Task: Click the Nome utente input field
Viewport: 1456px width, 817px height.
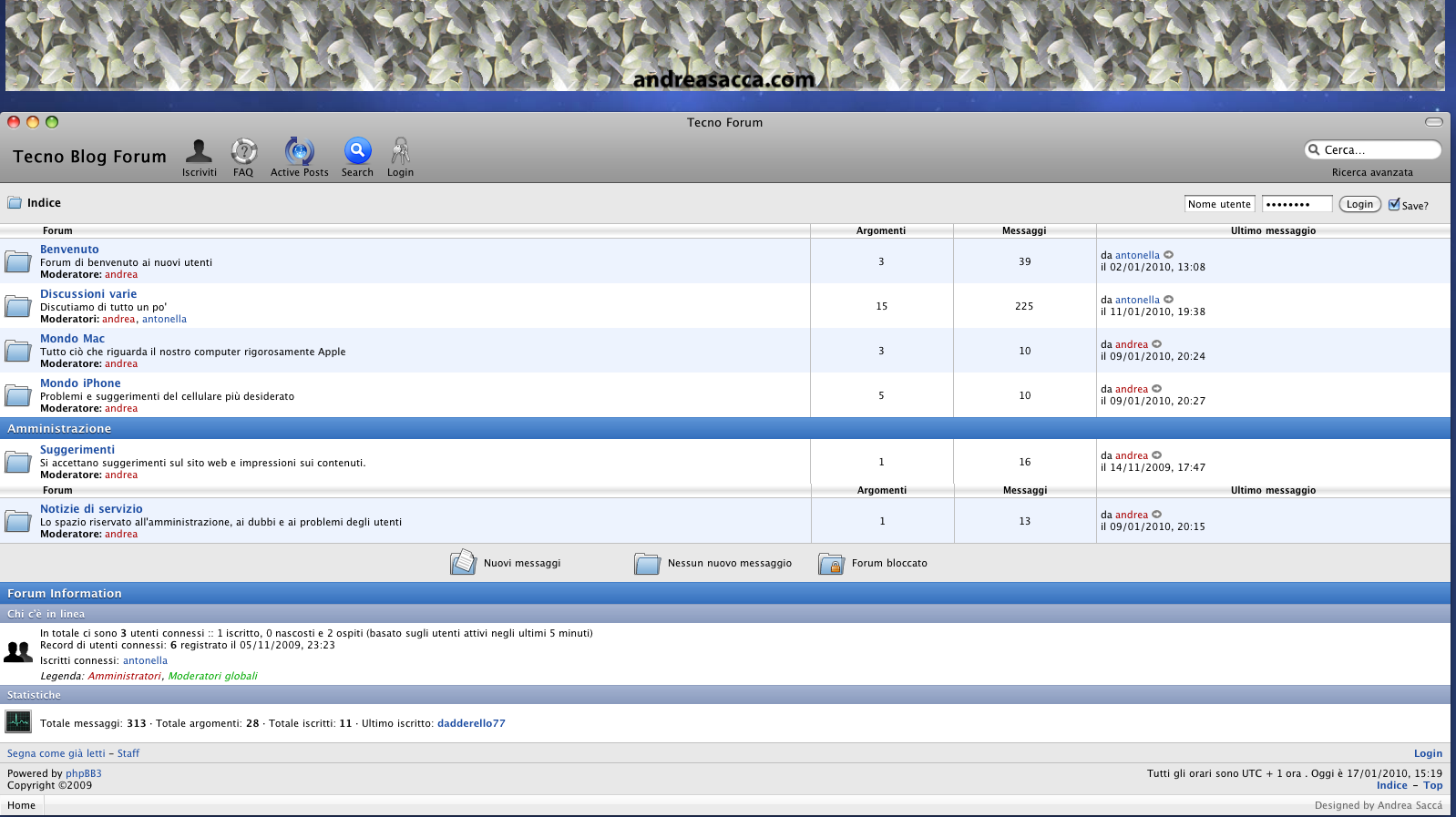Action: coord(1219,204)
